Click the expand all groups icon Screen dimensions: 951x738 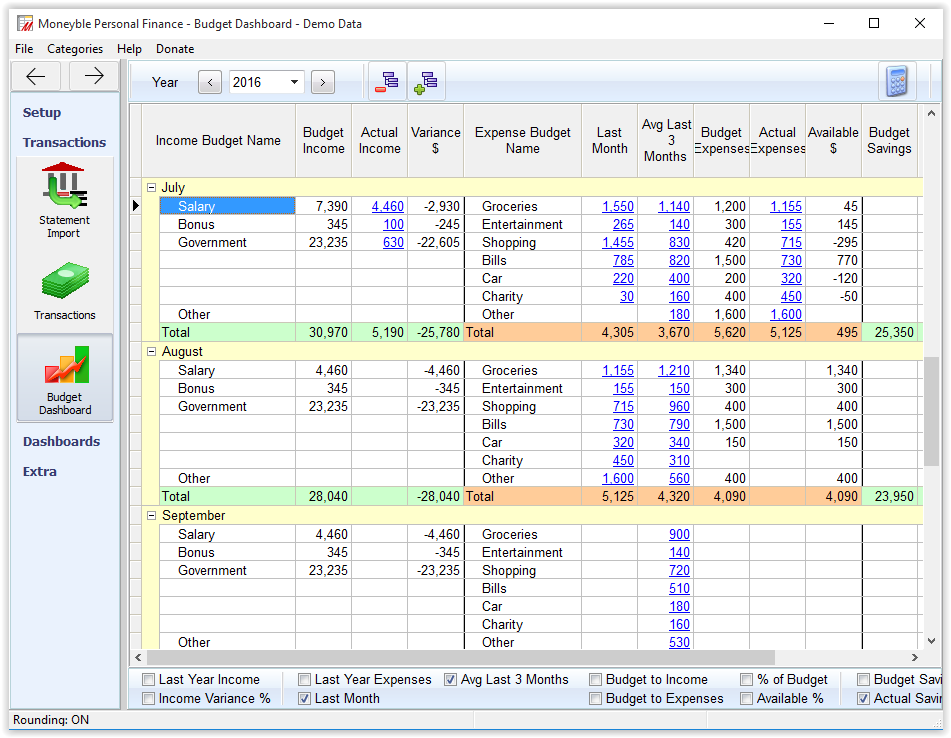426,82
